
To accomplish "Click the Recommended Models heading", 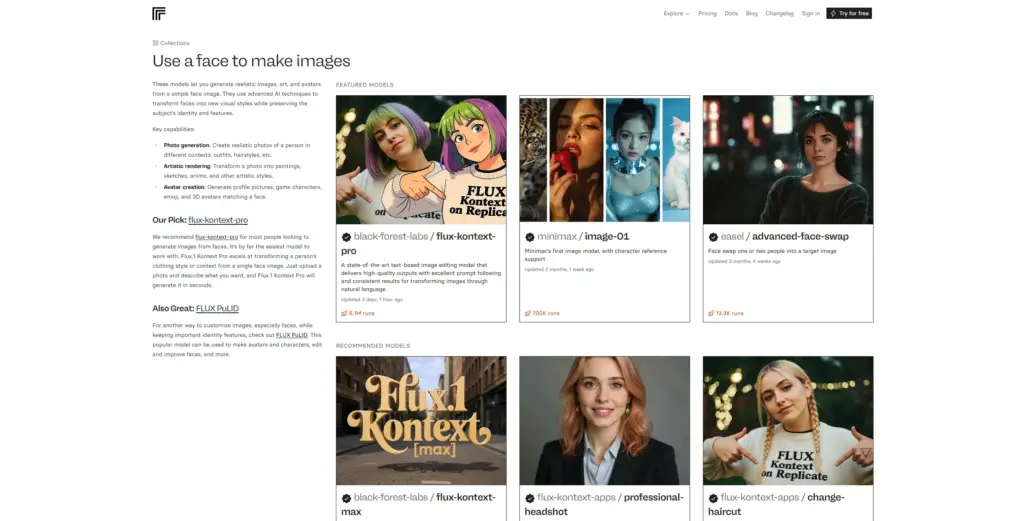I will (x=373, y=346).
